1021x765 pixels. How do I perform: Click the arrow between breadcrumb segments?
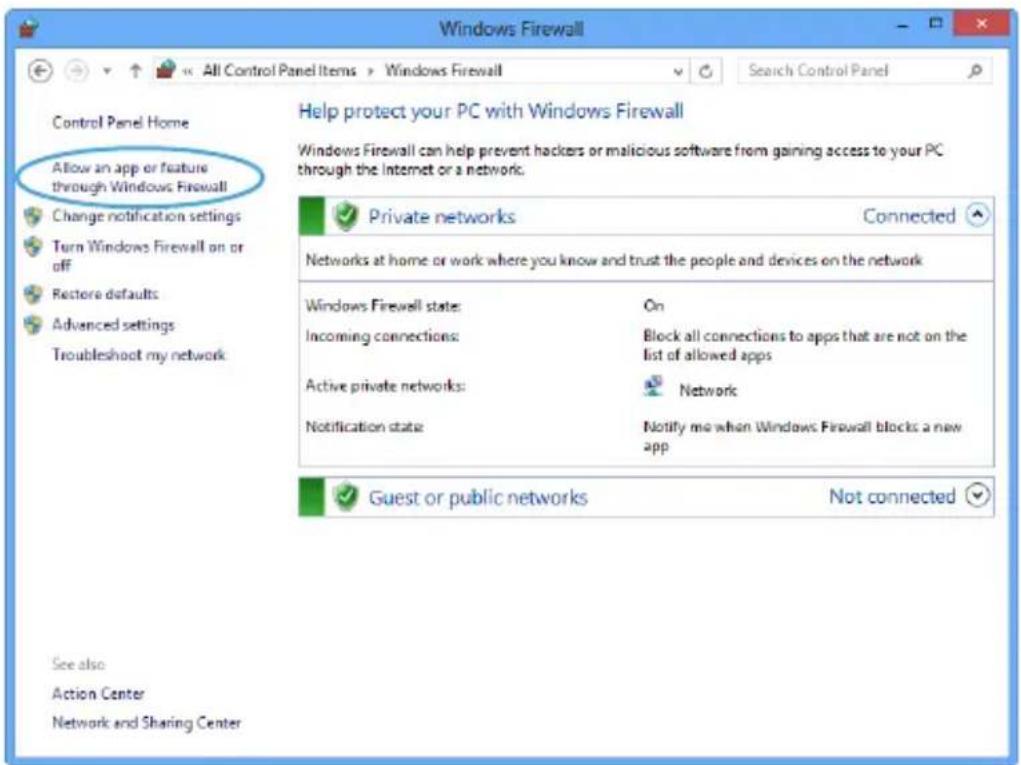click(371, 71)
